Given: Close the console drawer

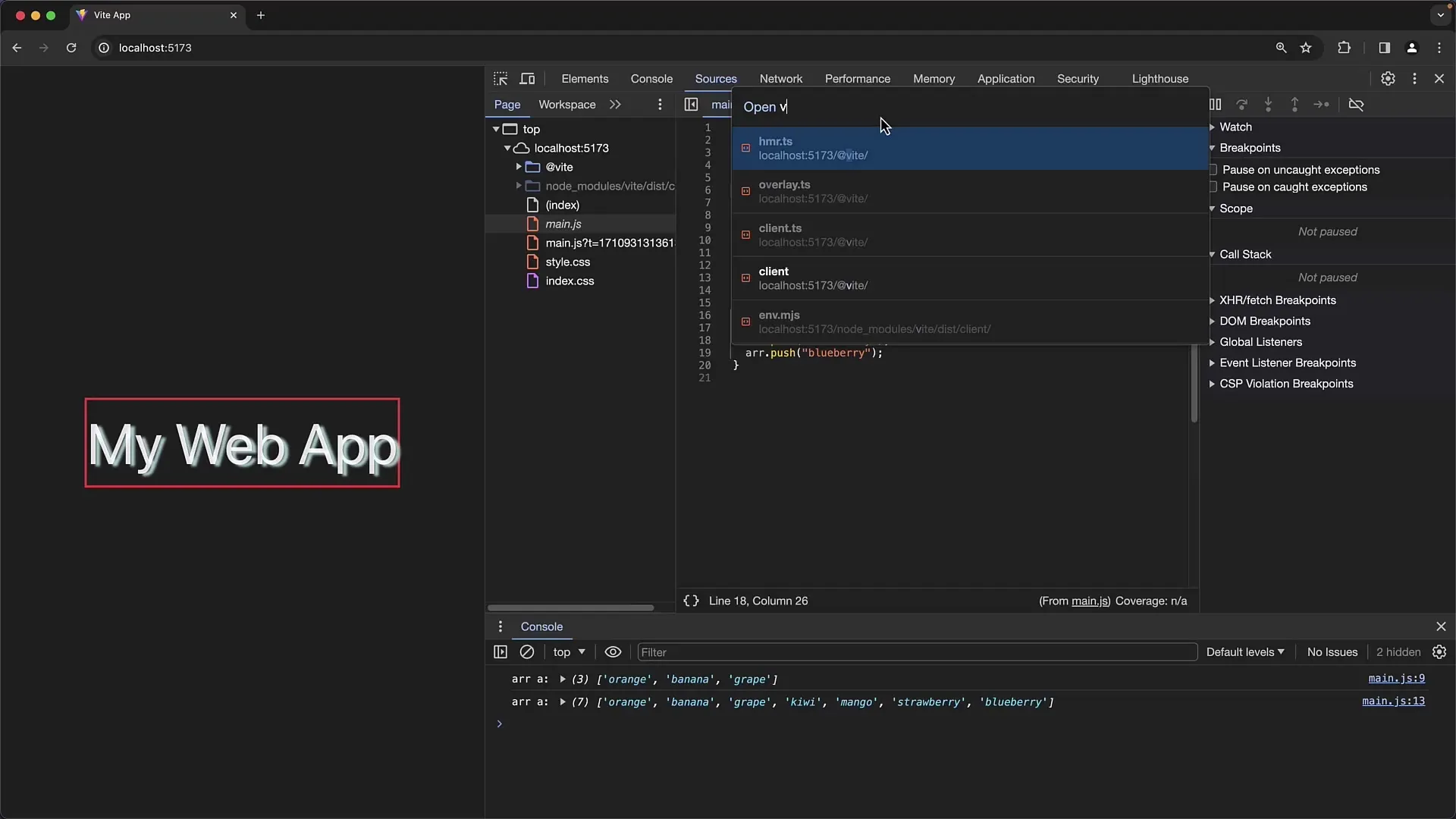Looking at the screenshot, I should pos(1441,626).
